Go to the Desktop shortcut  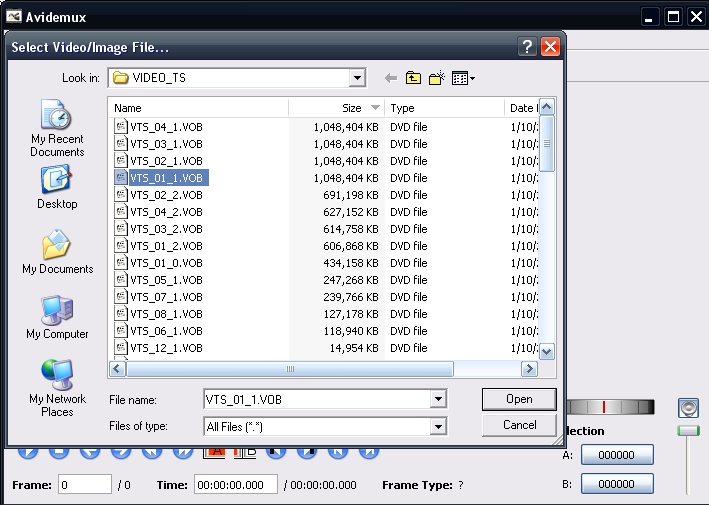coord(57,187)
